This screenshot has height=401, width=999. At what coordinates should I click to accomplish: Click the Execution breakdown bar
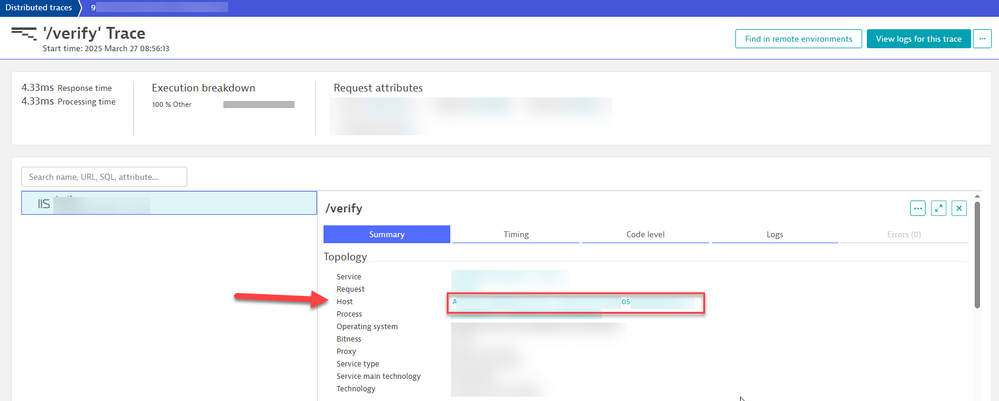pos(258,104)
